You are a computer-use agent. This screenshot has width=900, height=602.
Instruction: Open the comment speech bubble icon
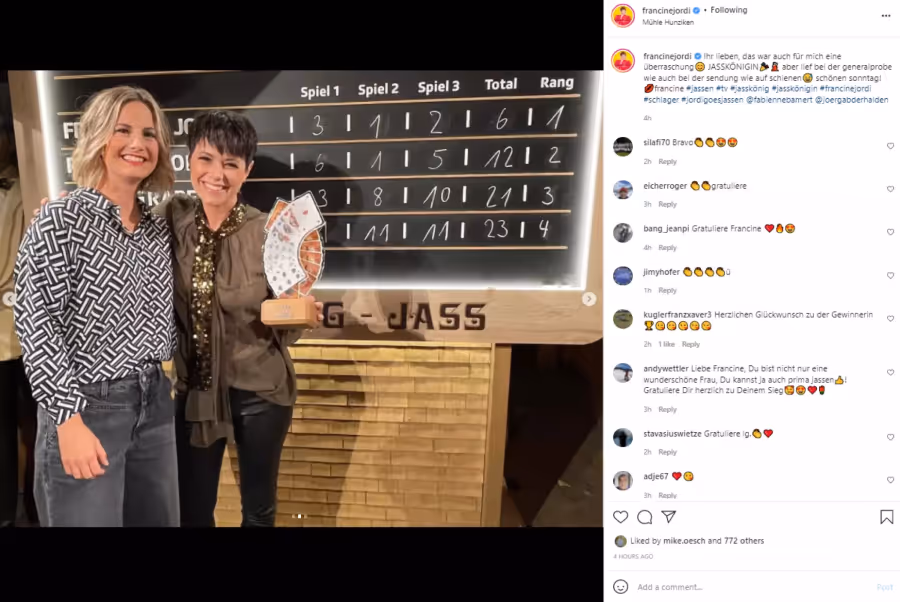[x=645, y=517]
